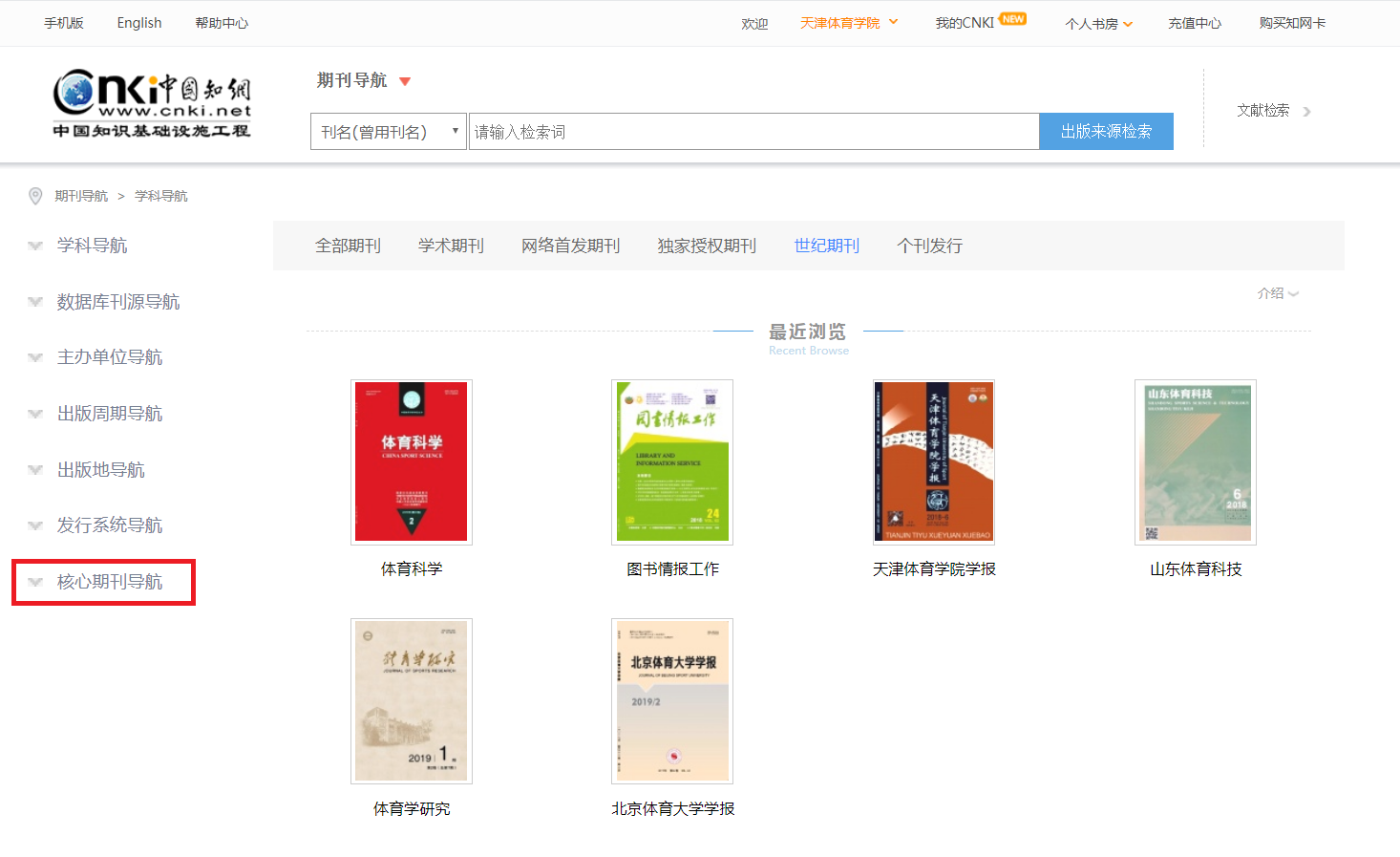1400x857 pixels.
Task: Click the arrow icon next to 文献检索
Action: click(1306, 112)
